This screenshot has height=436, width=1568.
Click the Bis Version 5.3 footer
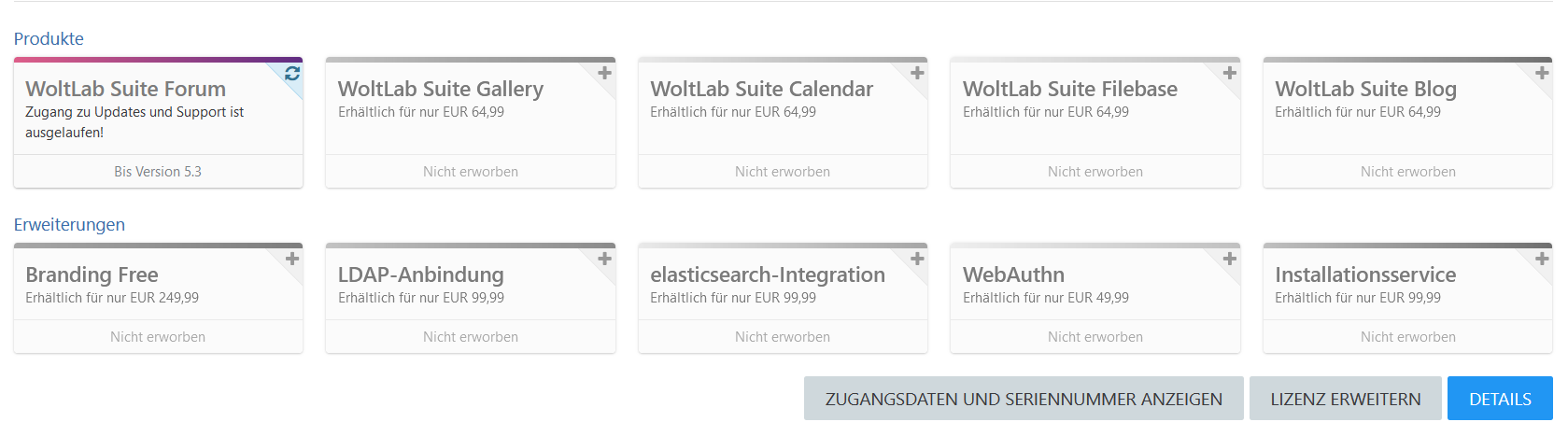(x=158, y=172)
